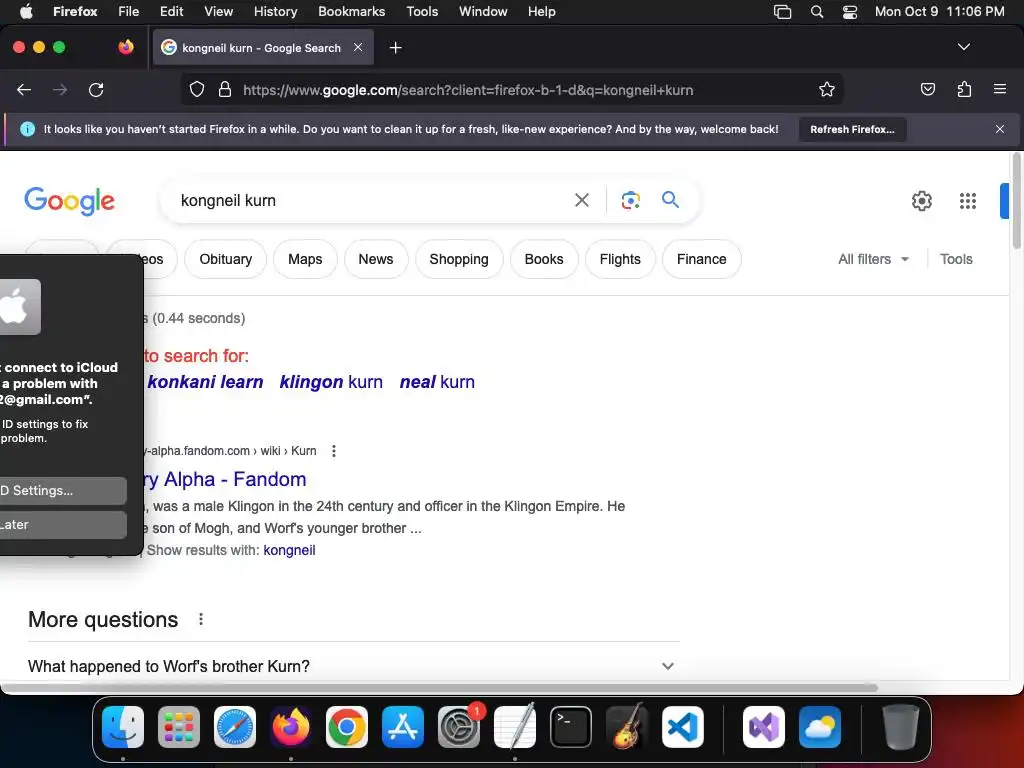Click the Google logo

69,200
